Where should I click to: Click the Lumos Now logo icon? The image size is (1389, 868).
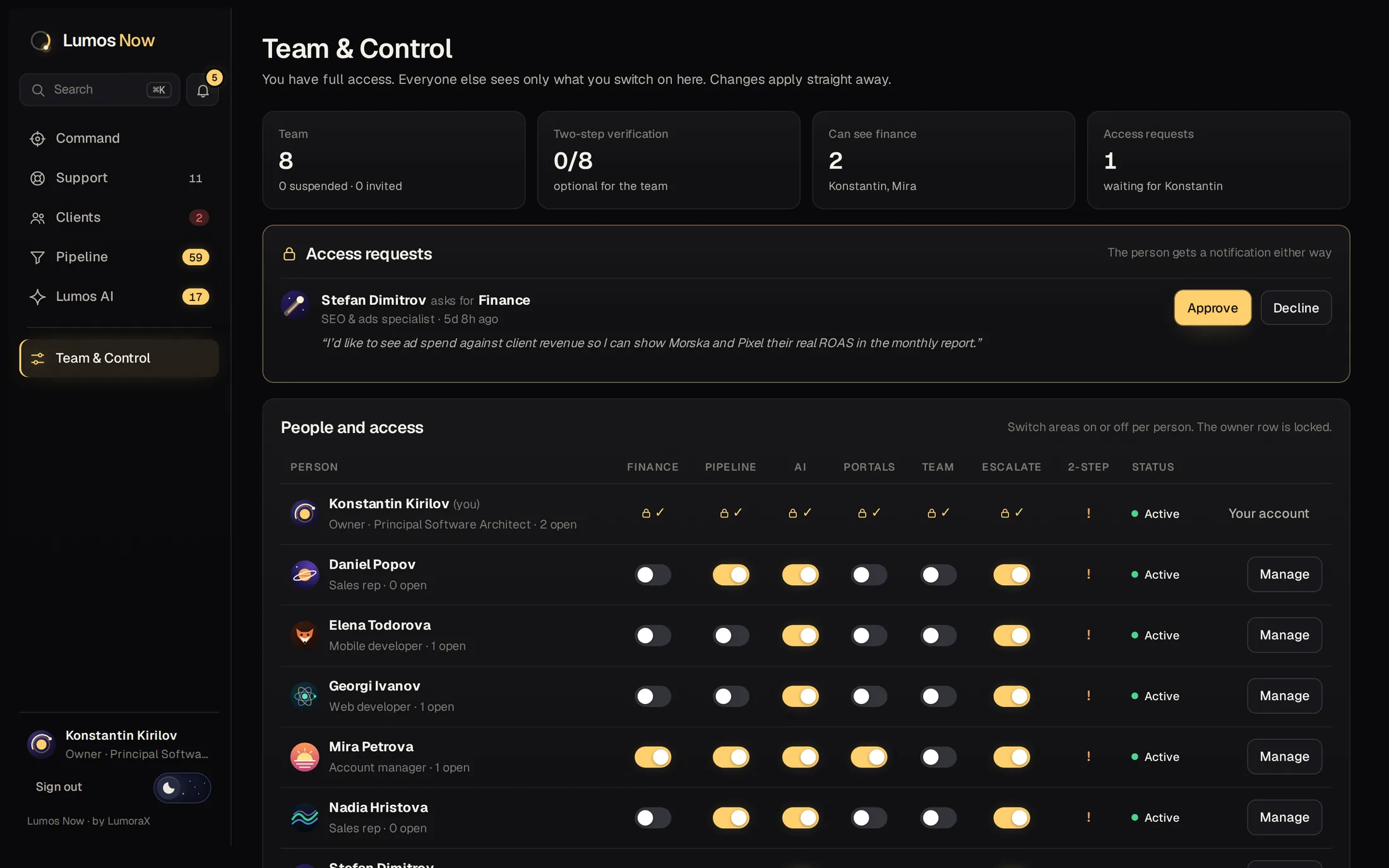[x=41, y=40]
